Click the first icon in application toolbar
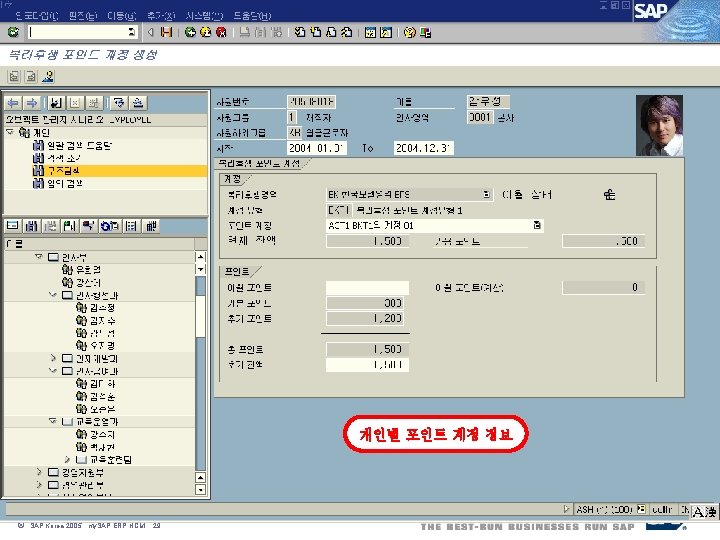 pyautogui.click(x=14, y=76)
